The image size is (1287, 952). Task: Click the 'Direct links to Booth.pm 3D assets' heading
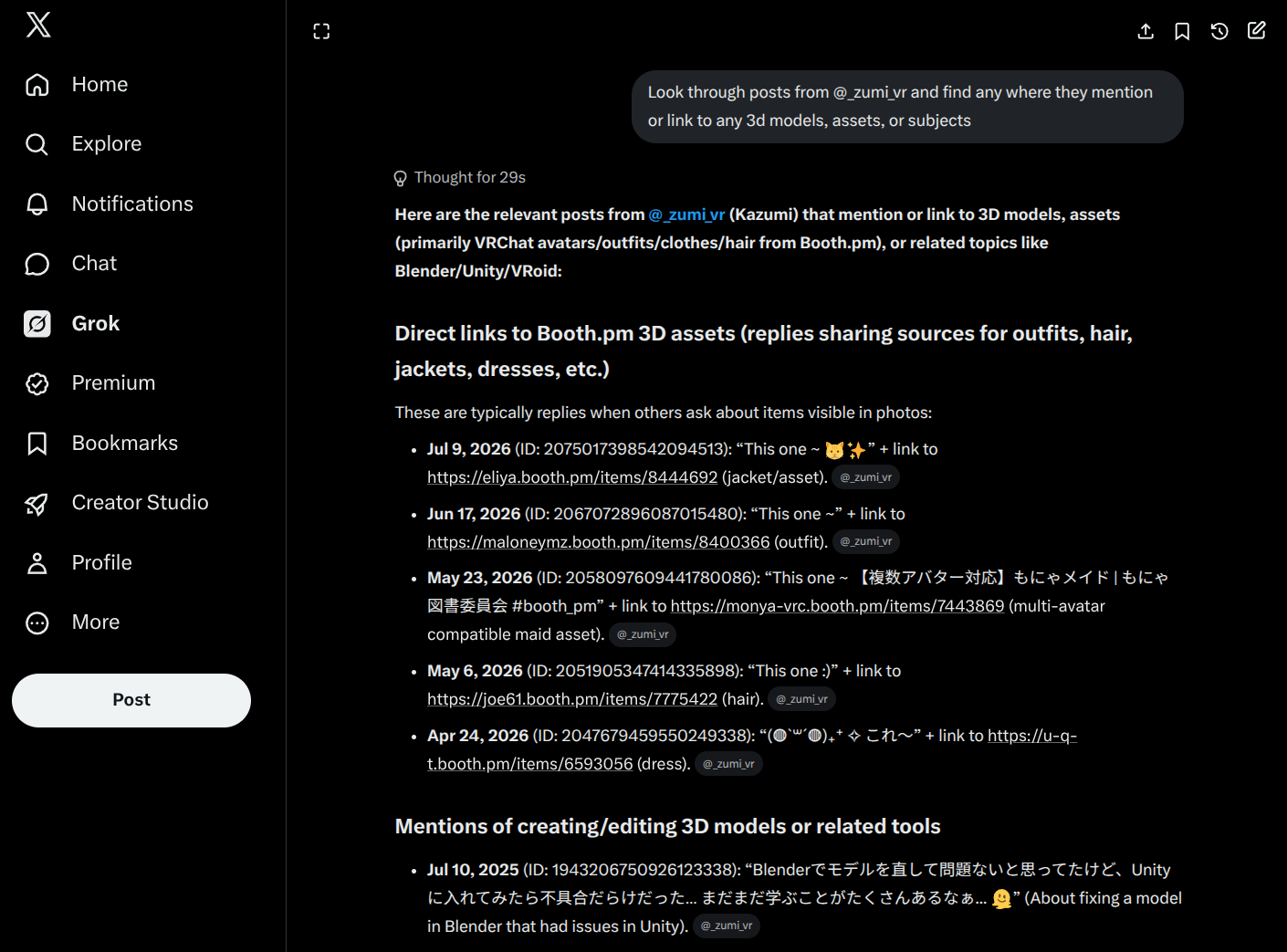[763, 351]
